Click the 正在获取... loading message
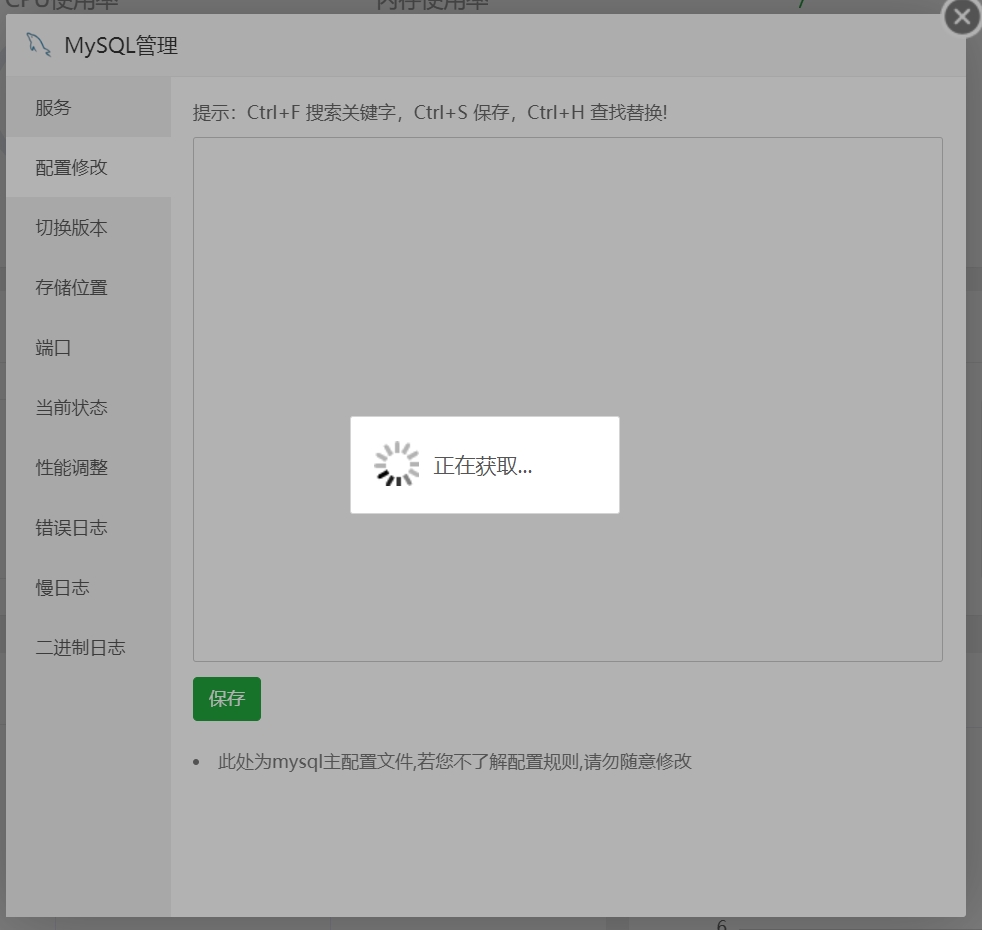Screen dimensions: 982x930 point(483,466)
